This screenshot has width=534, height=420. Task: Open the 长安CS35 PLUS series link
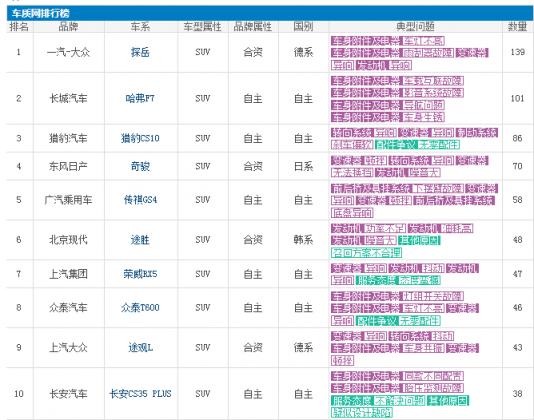(x=140, y=394)
